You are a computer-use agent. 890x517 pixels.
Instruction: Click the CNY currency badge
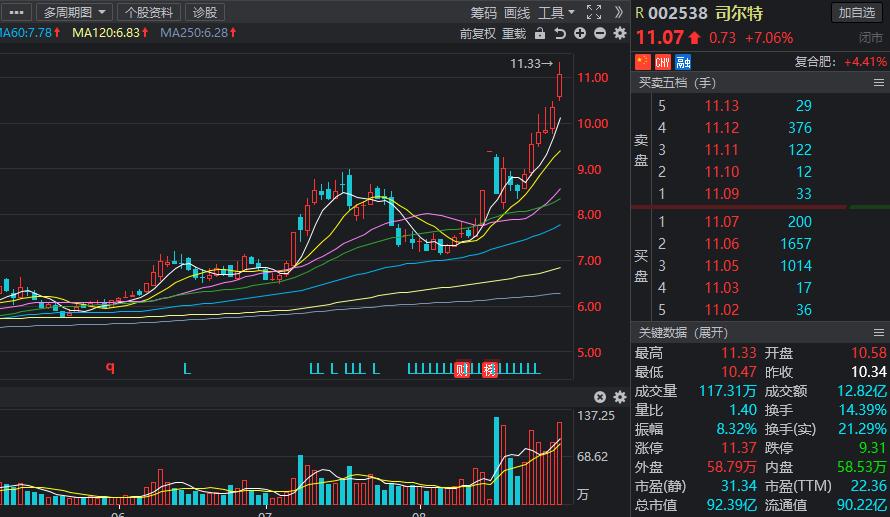click(x=663, y=62)
